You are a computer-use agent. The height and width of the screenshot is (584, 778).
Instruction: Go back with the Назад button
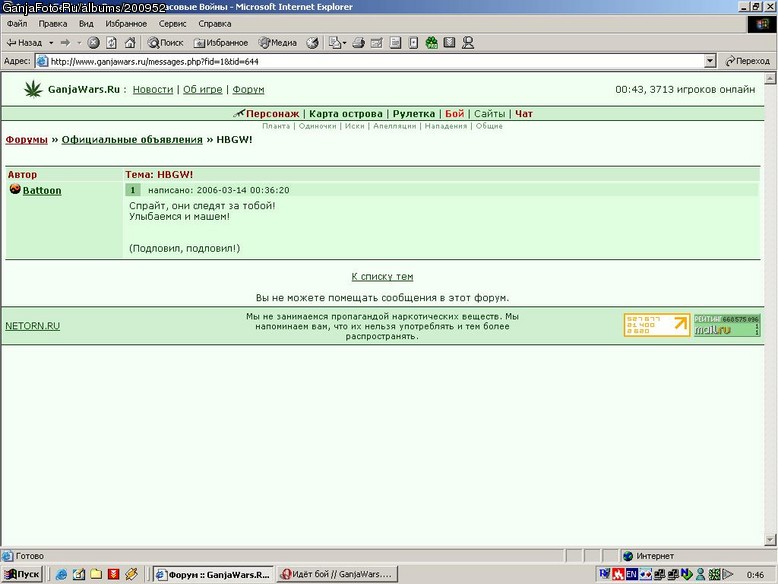tap(24, 43)
